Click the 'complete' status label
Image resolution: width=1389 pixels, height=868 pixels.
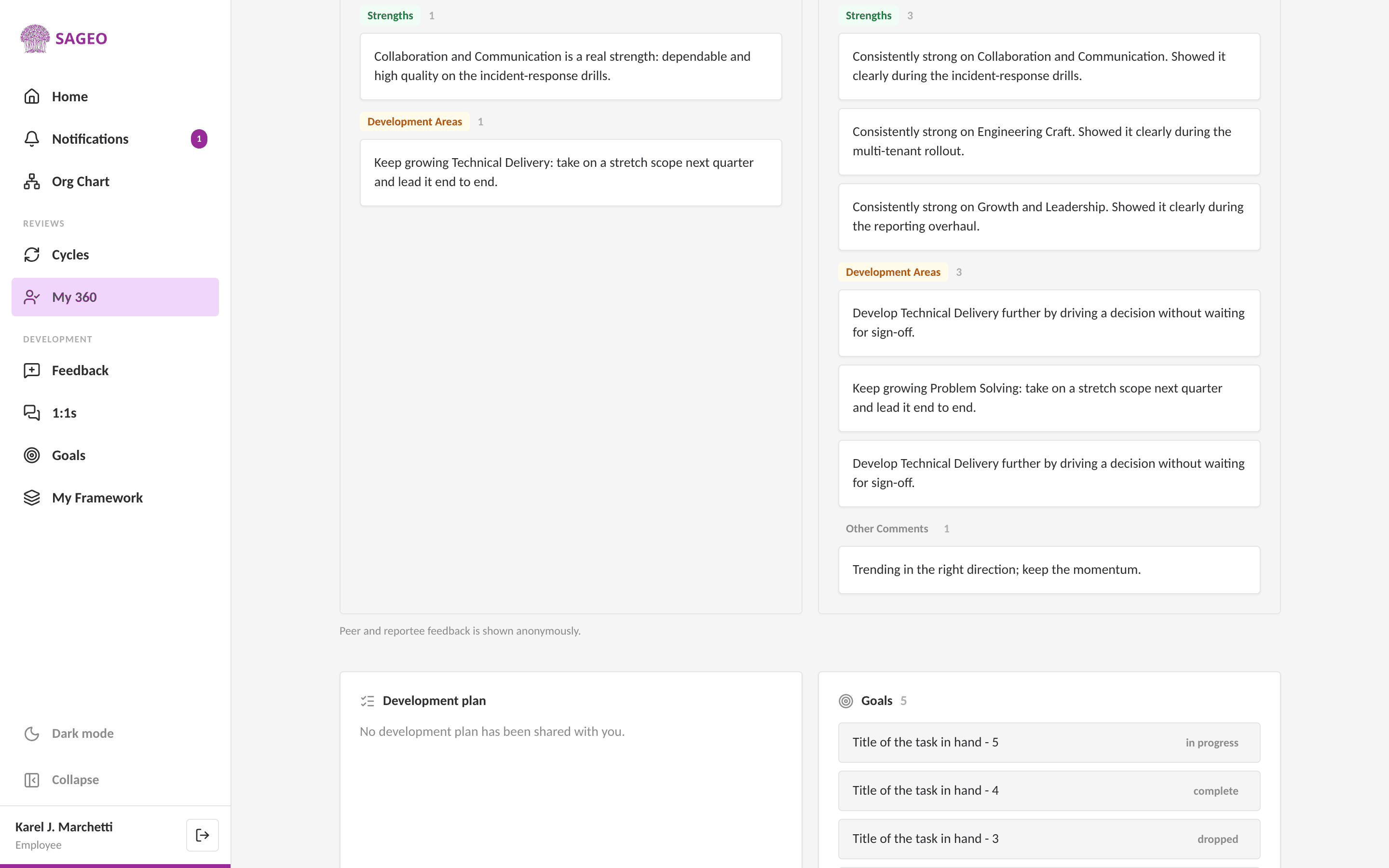1216,791
